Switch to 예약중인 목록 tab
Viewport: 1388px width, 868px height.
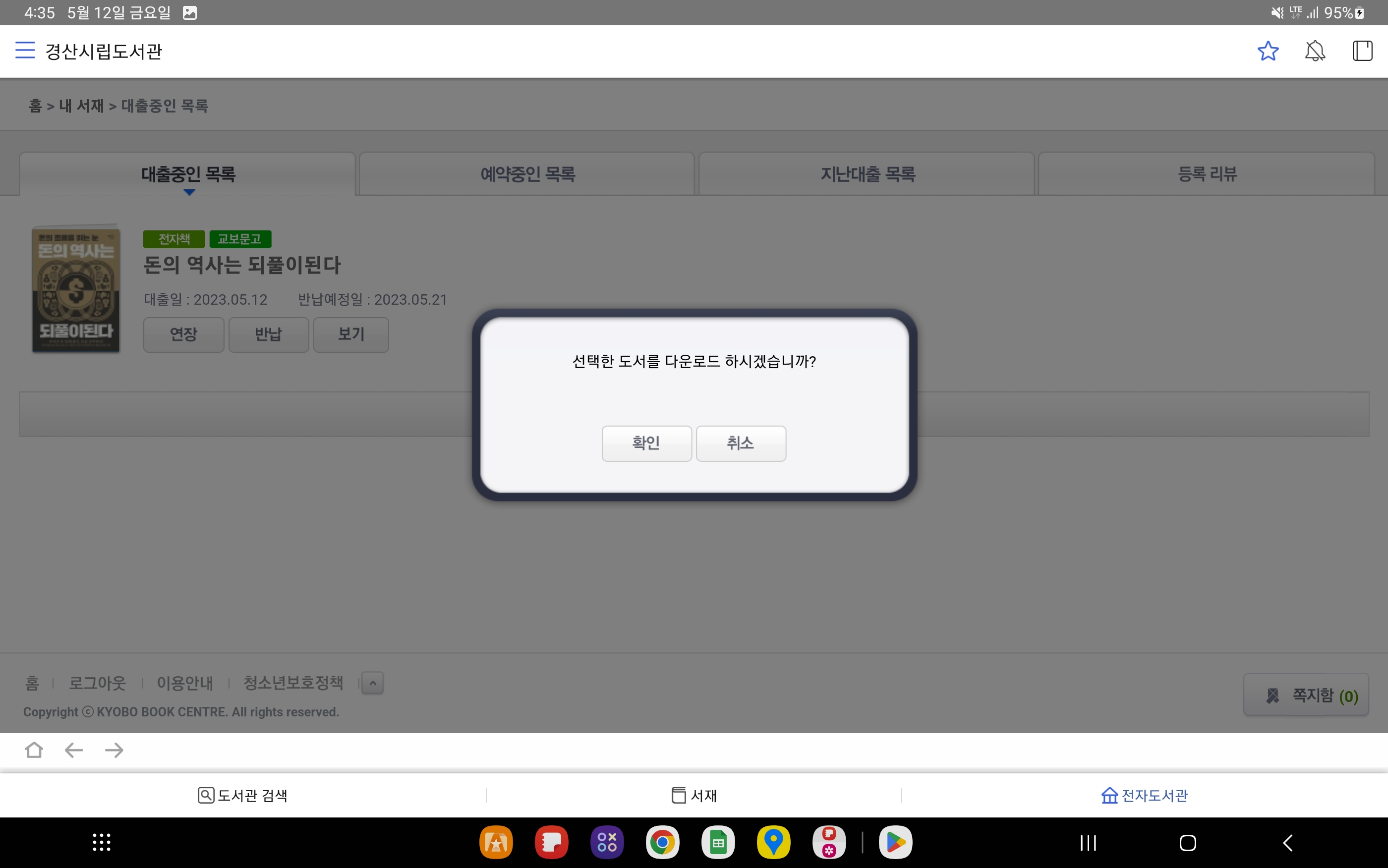pos(527,174)
